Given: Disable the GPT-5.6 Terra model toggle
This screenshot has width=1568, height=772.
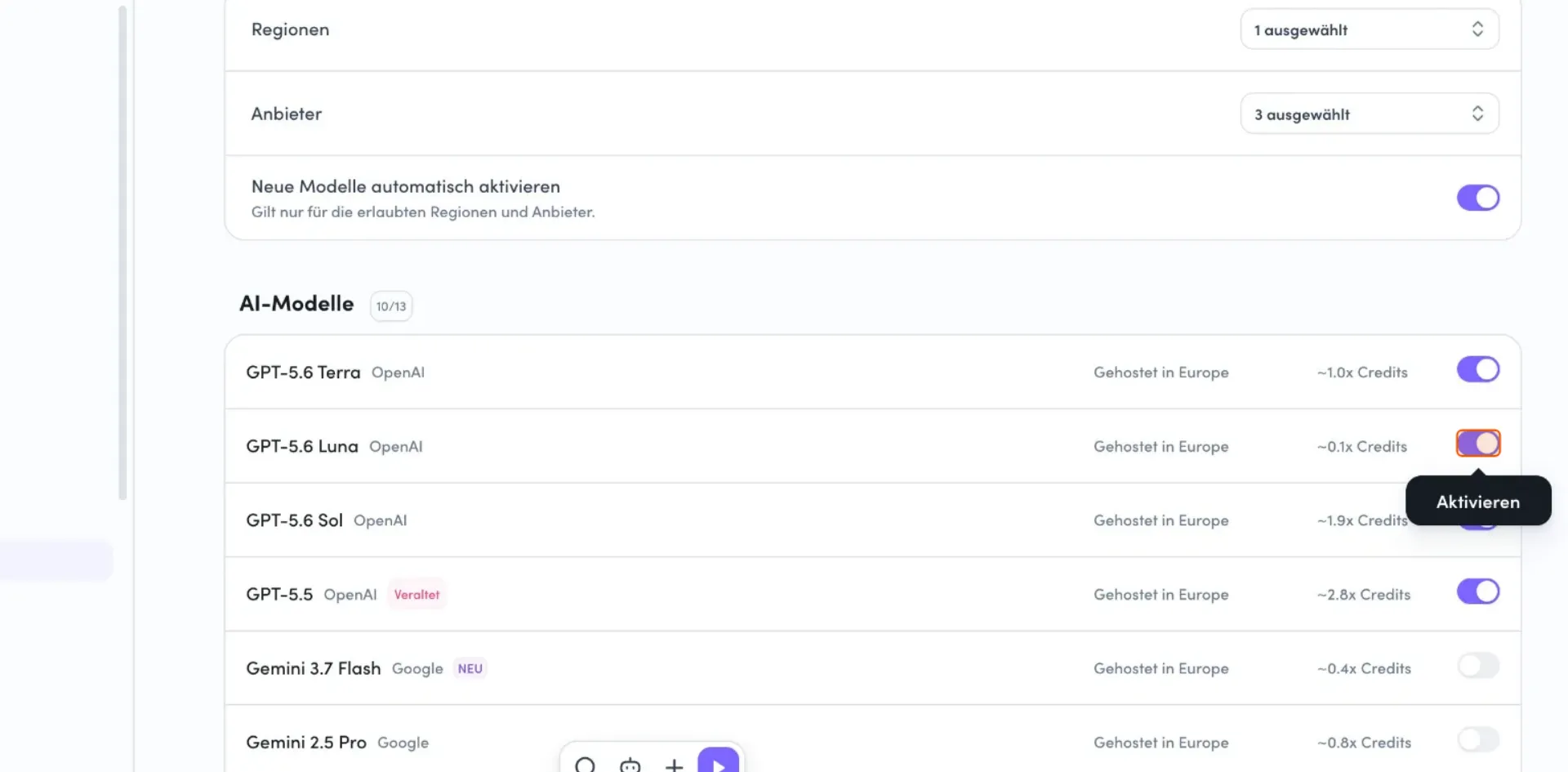Looking at the screenshot, I should [x=1478, y=369].
